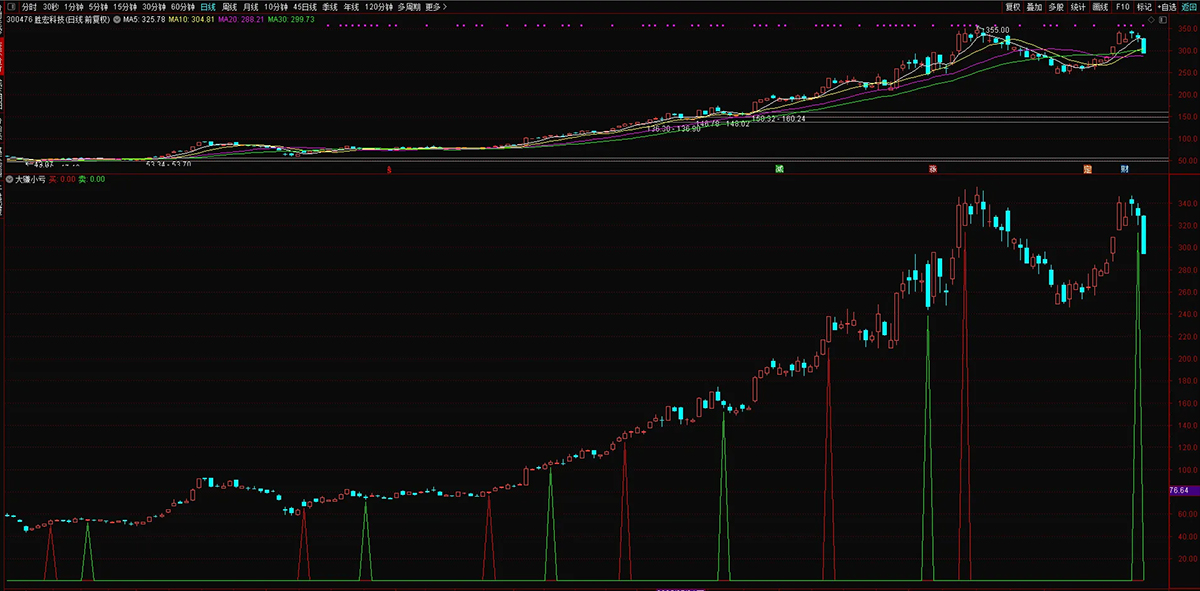Click the 买: 0.00 indicator value

click(x=62, y=179)
